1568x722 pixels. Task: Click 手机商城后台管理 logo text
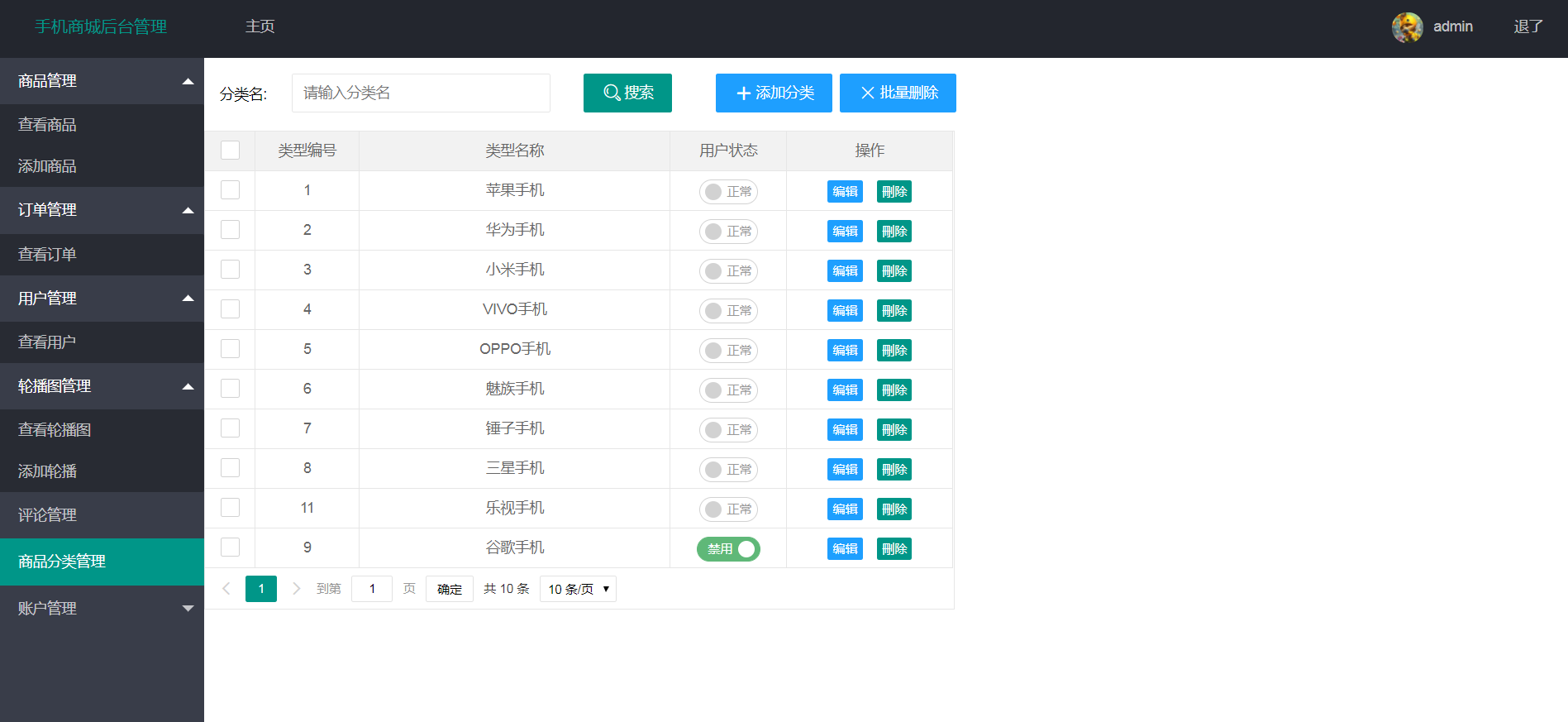coord(101,26)
